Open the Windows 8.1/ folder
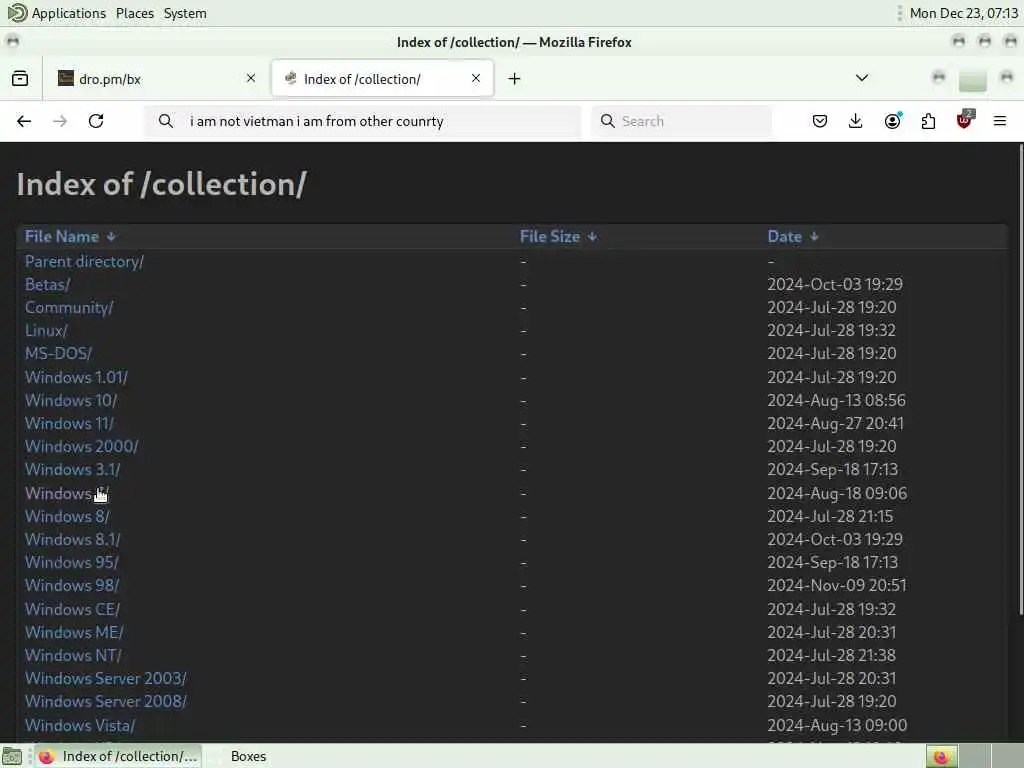 pyautogui.click(x=72, y=539)
